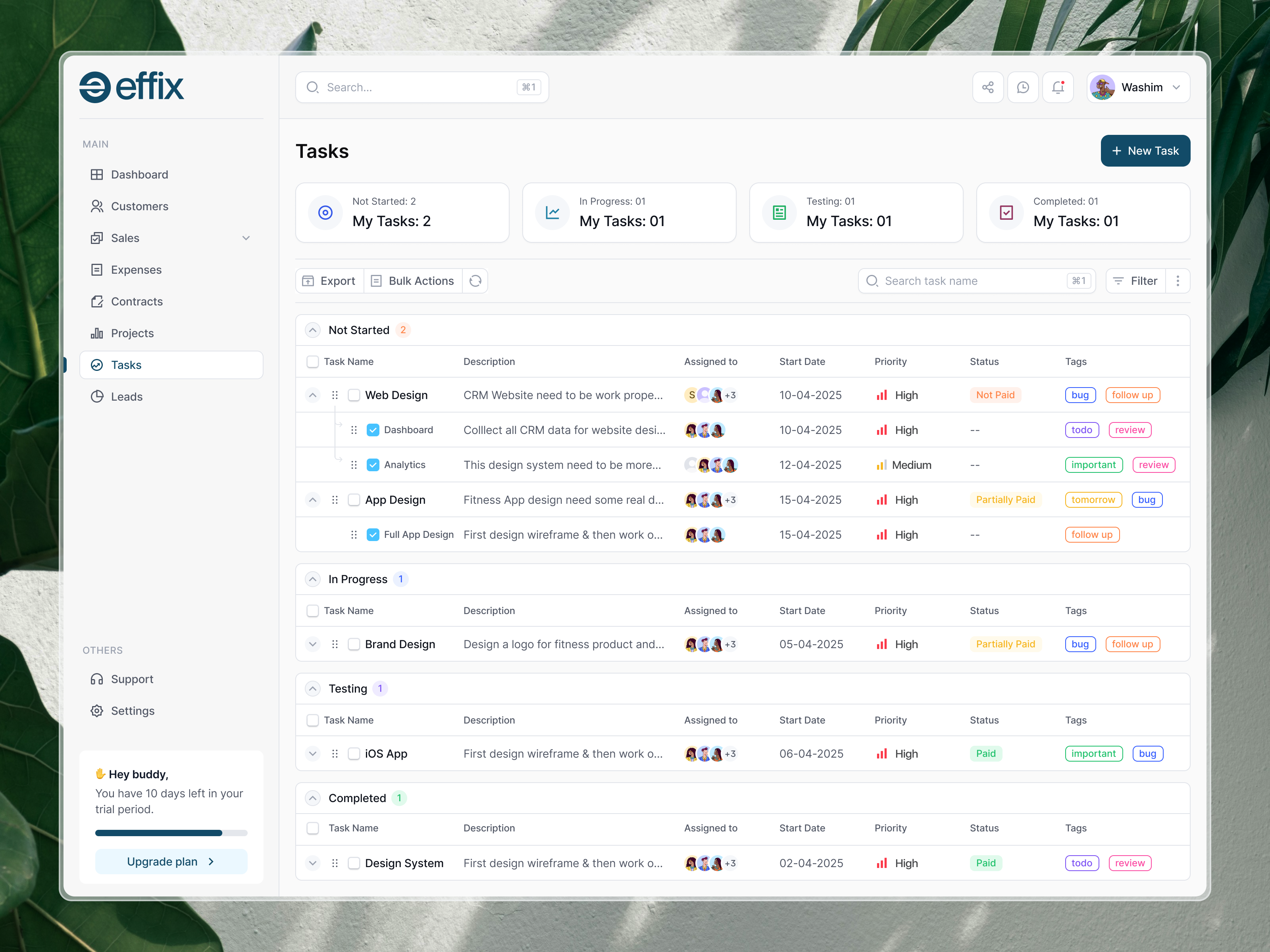Image resolution: width=1270 pixels, height=952 pixels.
Task: Click the Search task name field
Action: click(976, 280)
